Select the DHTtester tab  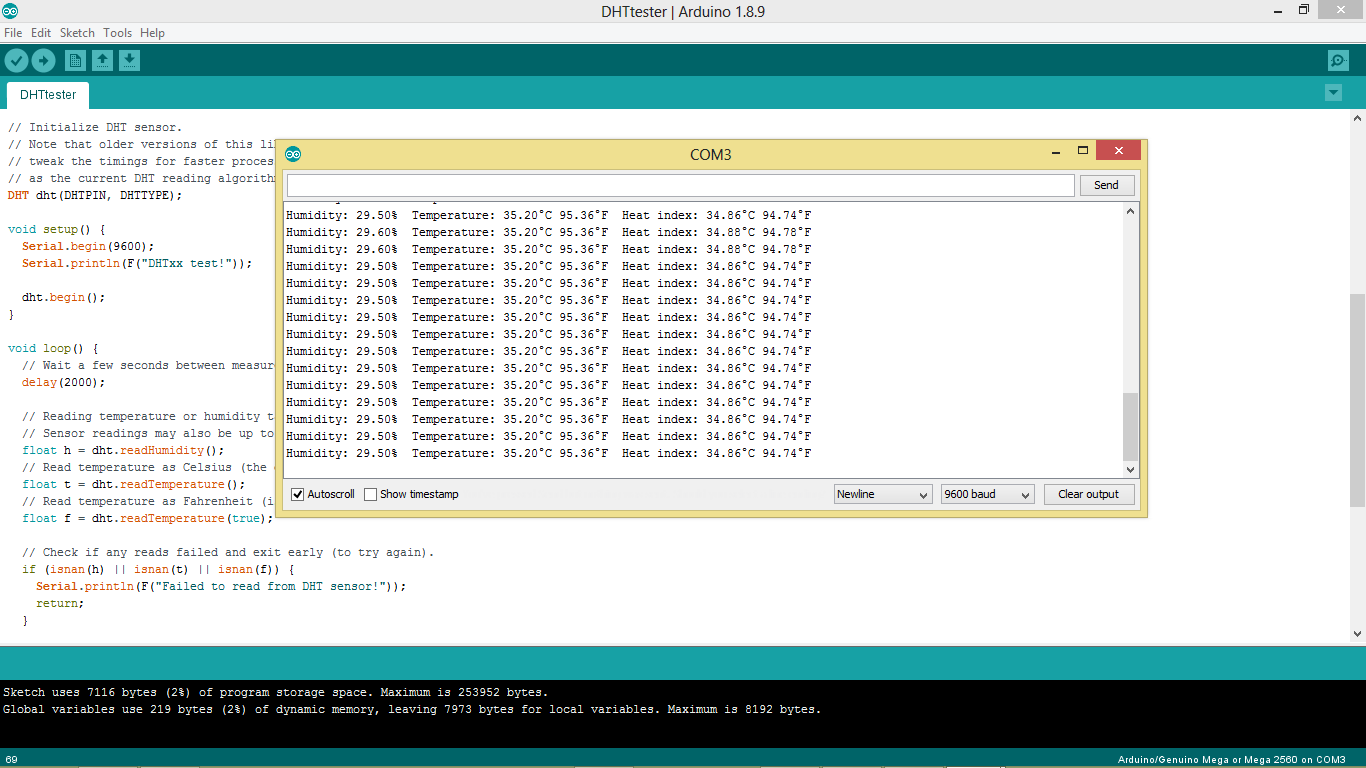[x=48, y=95]
